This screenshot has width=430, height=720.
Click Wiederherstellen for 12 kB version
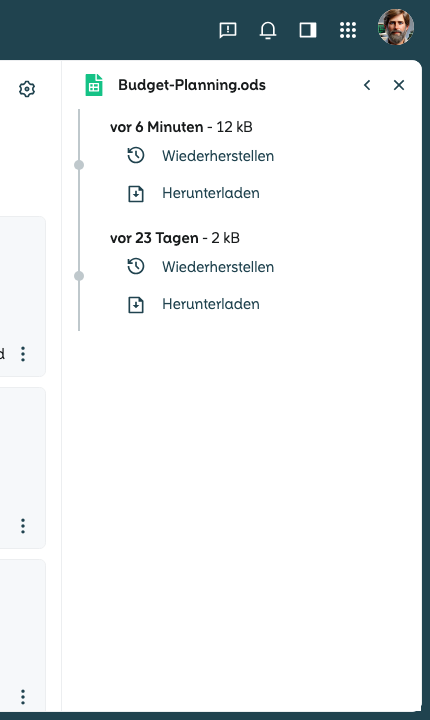(218, 156)
